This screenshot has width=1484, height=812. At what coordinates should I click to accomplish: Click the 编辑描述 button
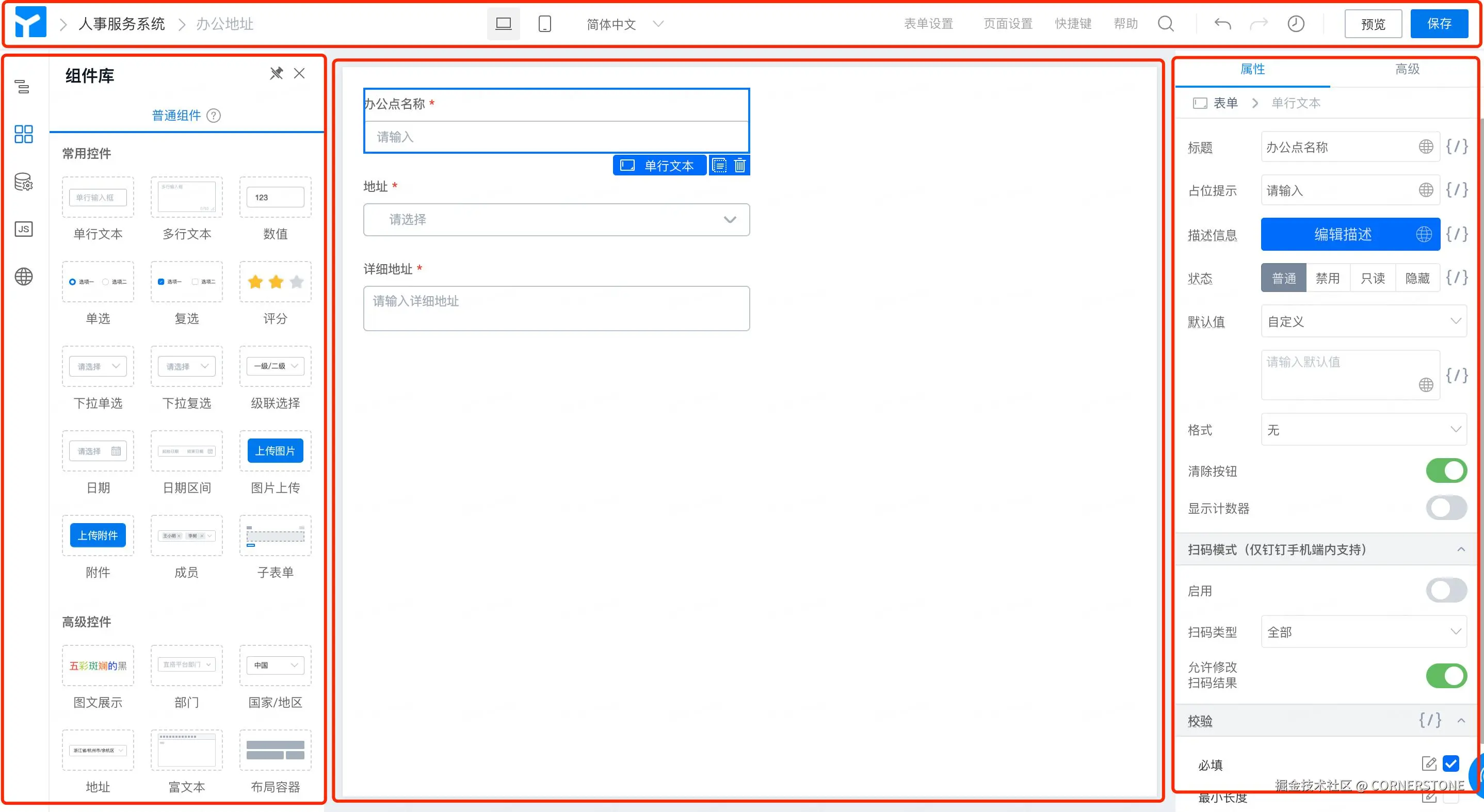point(1342,234)
